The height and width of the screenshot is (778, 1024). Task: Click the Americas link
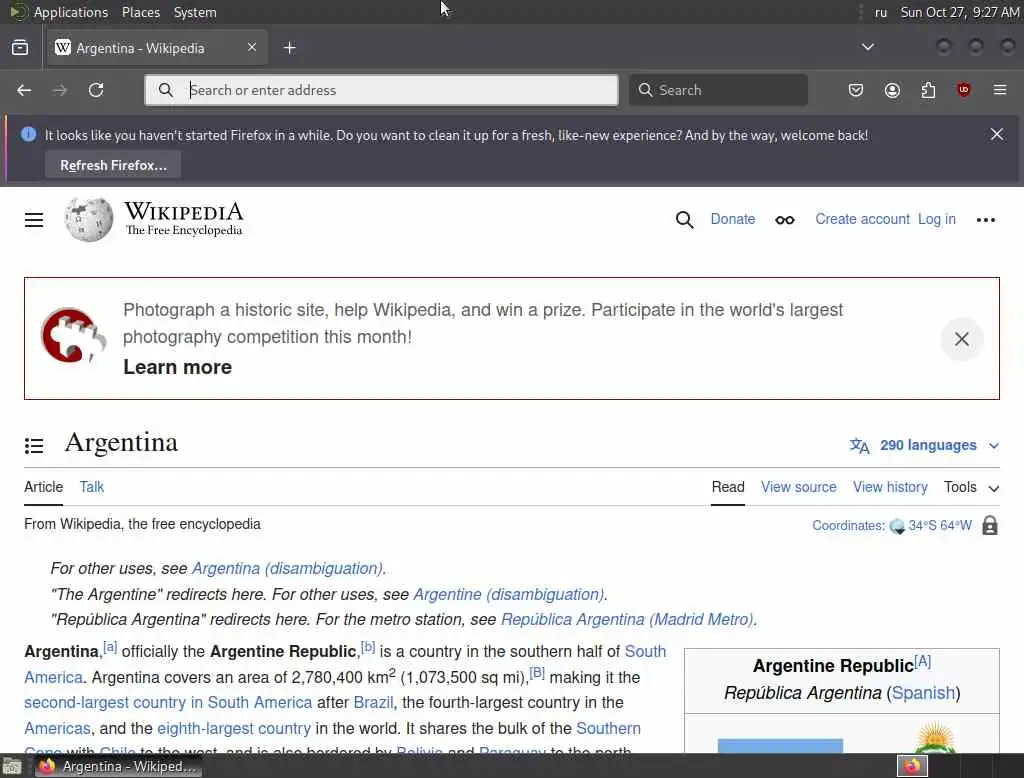(57, 728)
